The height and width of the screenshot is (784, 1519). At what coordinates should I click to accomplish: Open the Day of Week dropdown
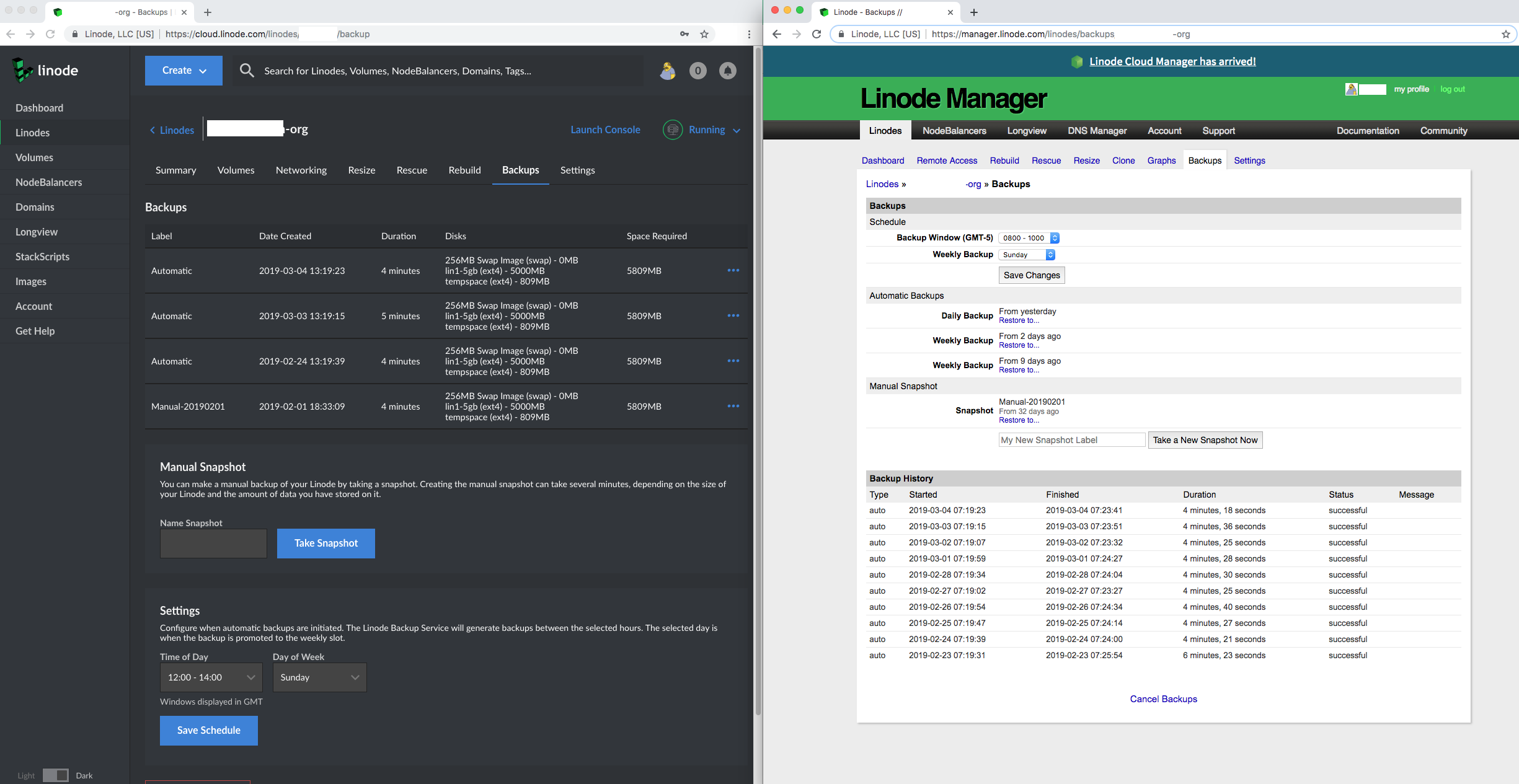pyautogui.click(x=320, y=677)
